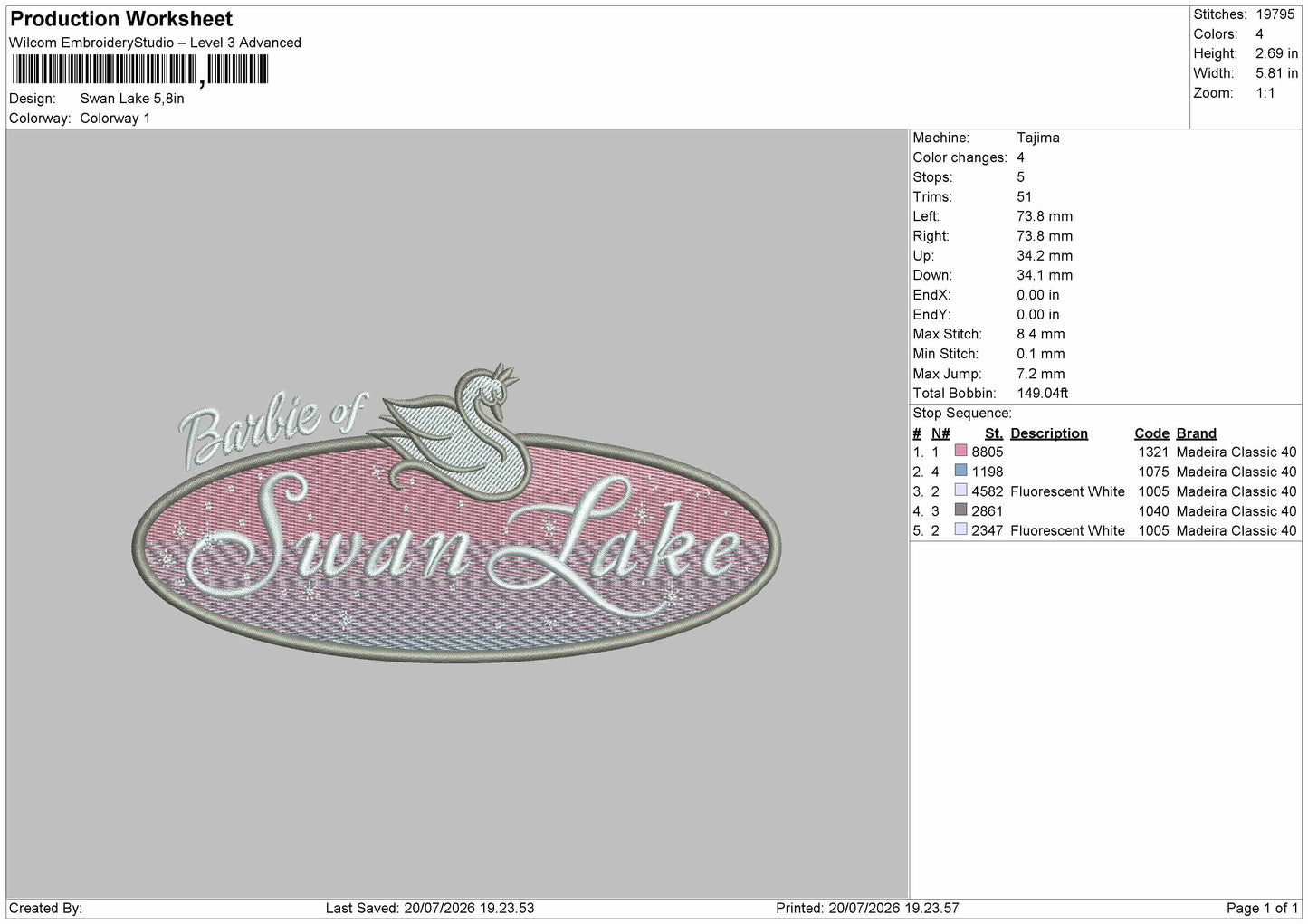Click the 'Created By:' footer label
The height and width of the screenshot is (924, 1308).
click(x=45, y=908)
